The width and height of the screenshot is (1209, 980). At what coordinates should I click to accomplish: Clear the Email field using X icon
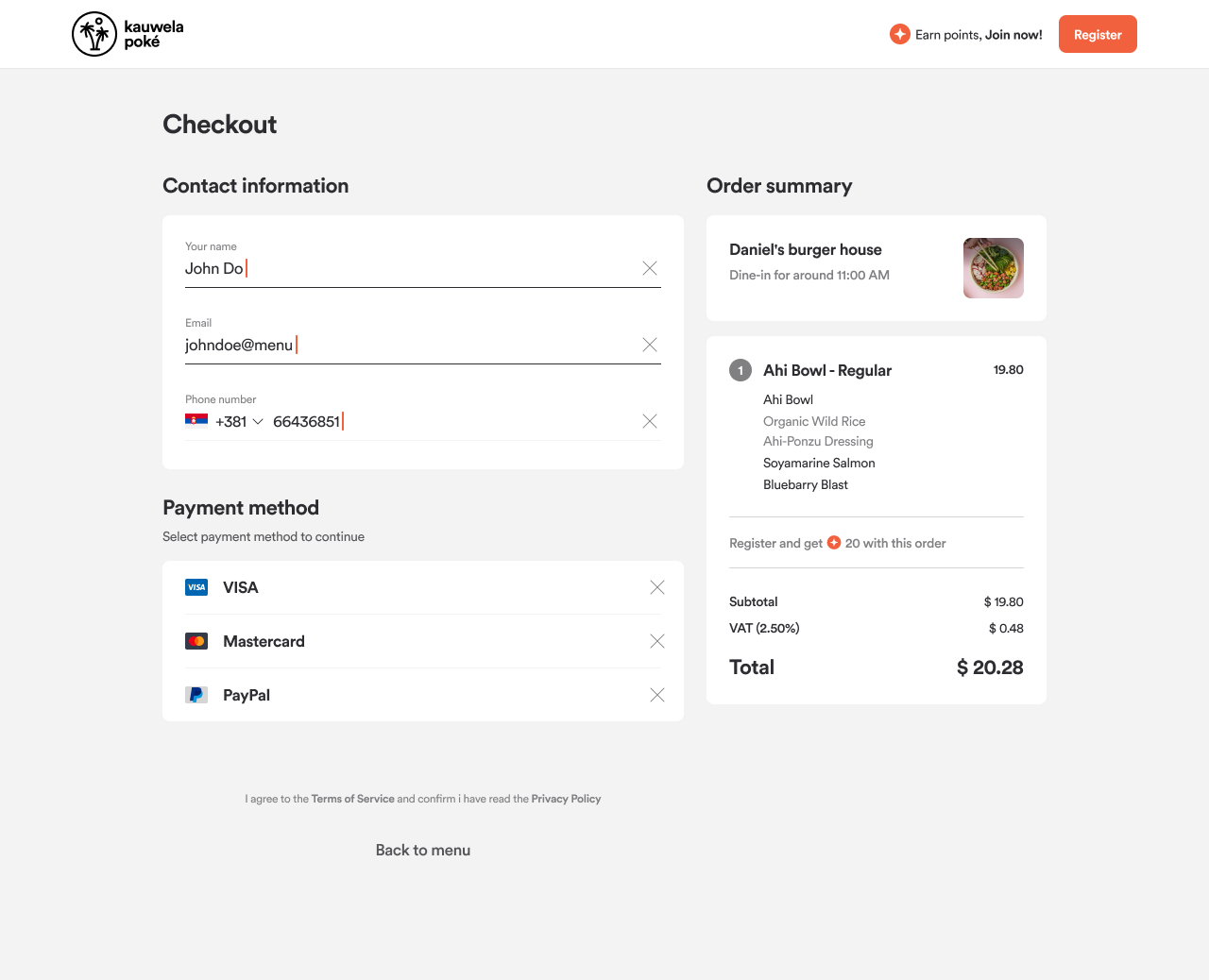pos(650,345)
